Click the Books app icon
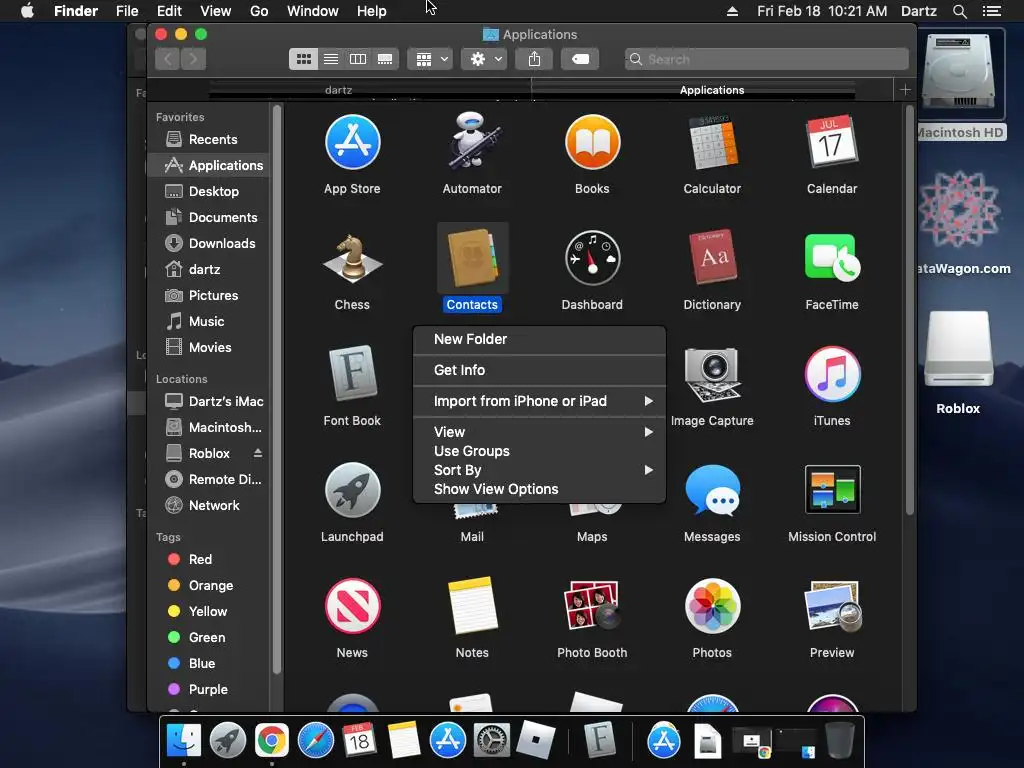The image size is (1024, 768). [x=592, y=142]
